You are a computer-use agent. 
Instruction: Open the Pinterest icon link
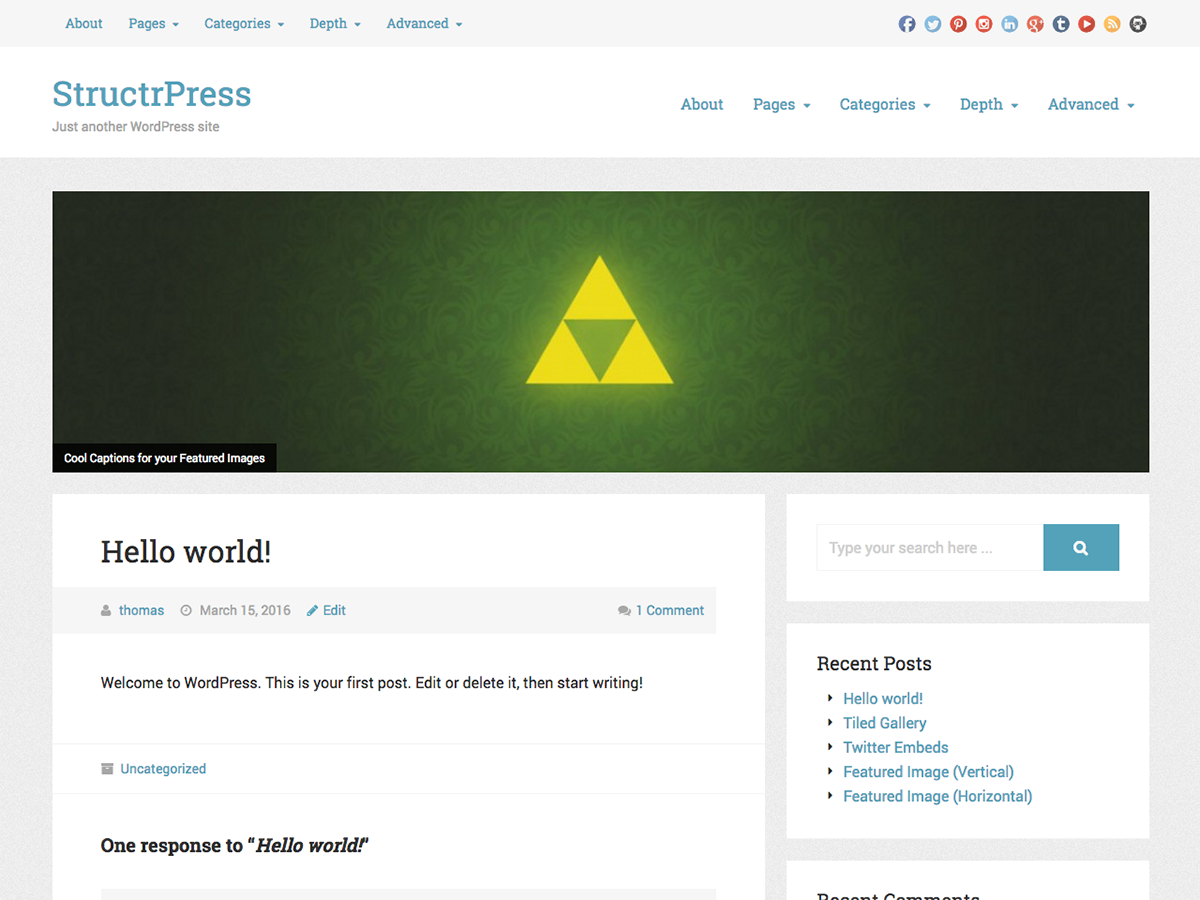point(958,24)
